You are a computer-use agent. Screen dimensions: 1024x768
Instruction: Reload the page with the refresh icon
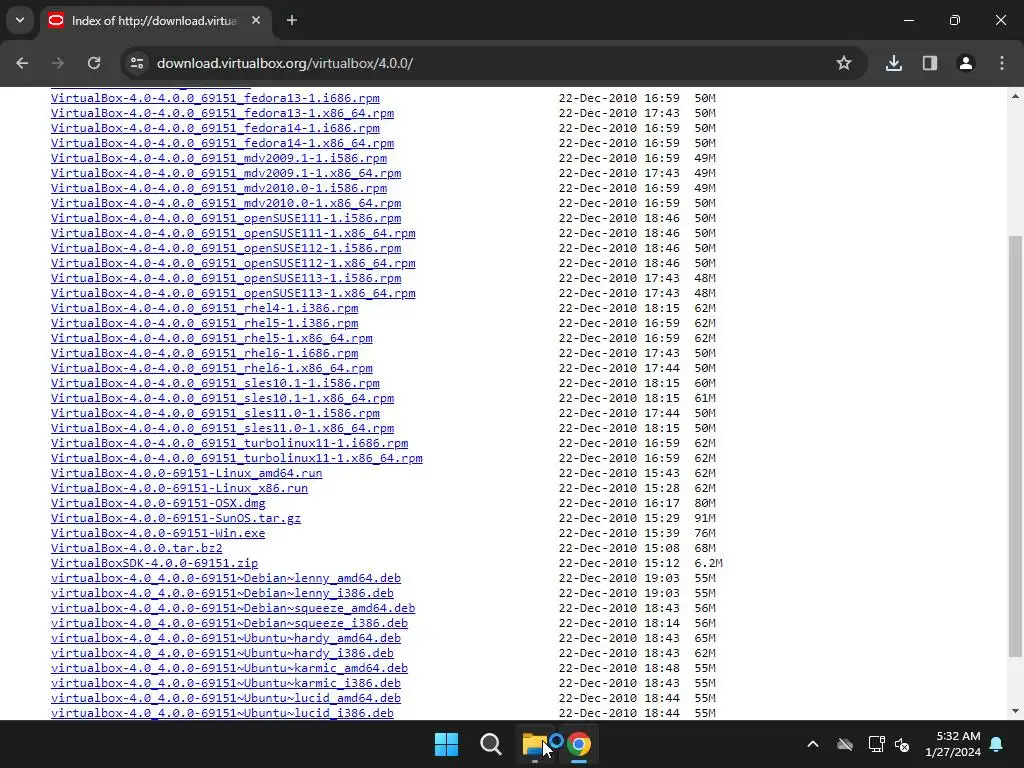tap(94, 63)
